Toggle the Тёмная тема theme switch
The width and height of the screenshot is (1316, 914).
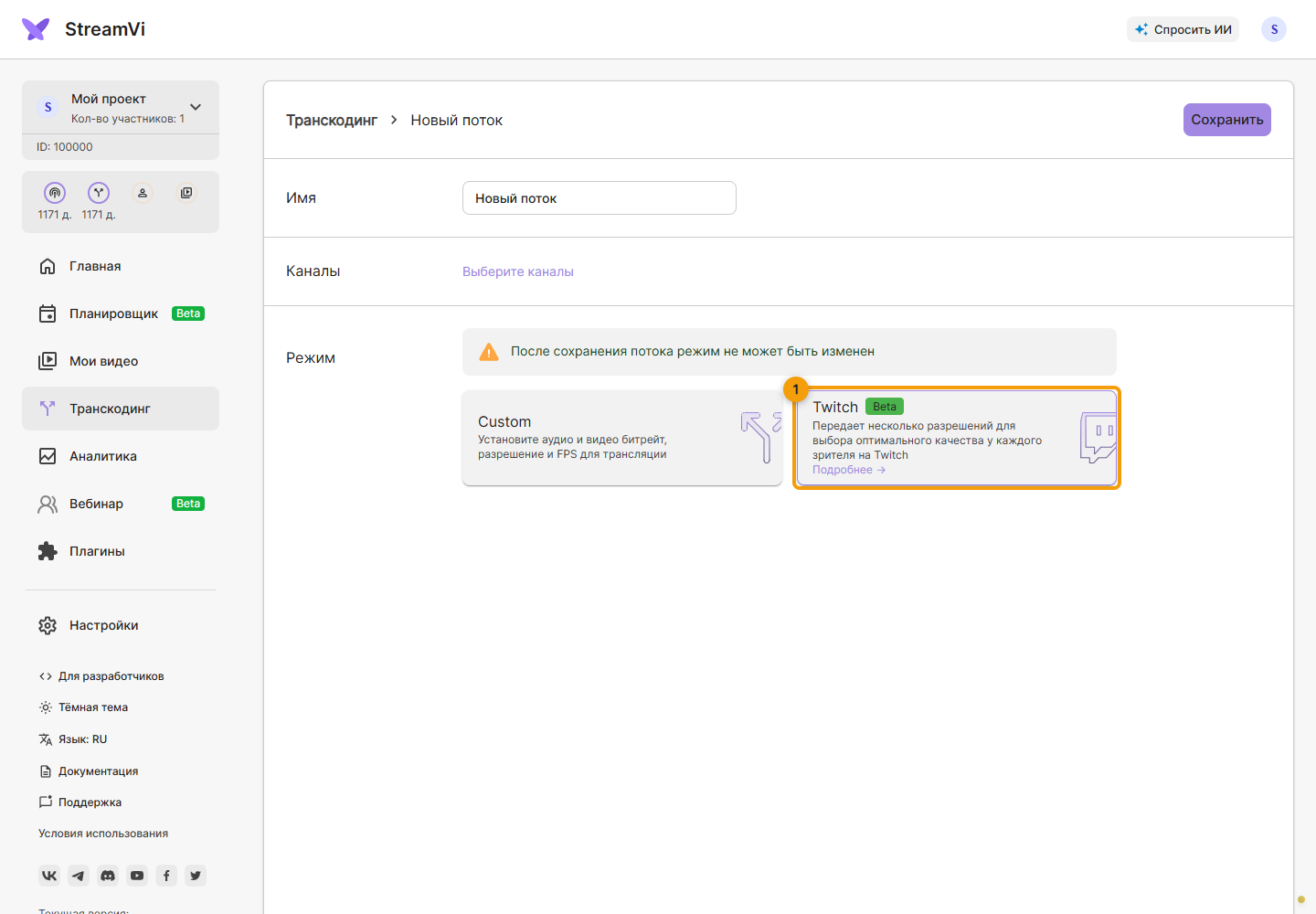83,707
